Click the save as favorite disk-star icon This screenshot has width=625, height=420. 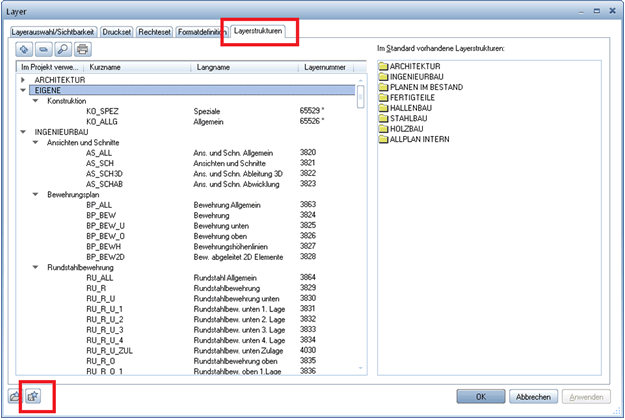click(33, 396)
